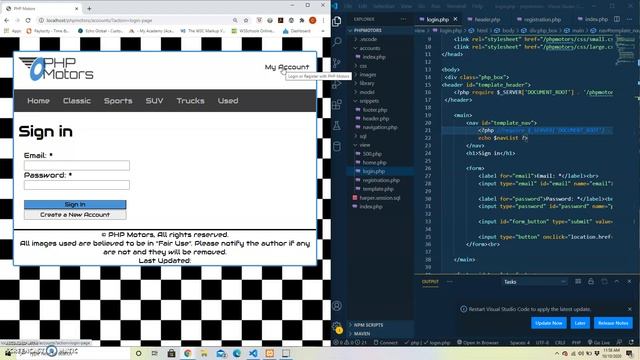Click Open In Browser in the status bar
Image resolution: width=640 pixels, height=360 pixels.
478,342
